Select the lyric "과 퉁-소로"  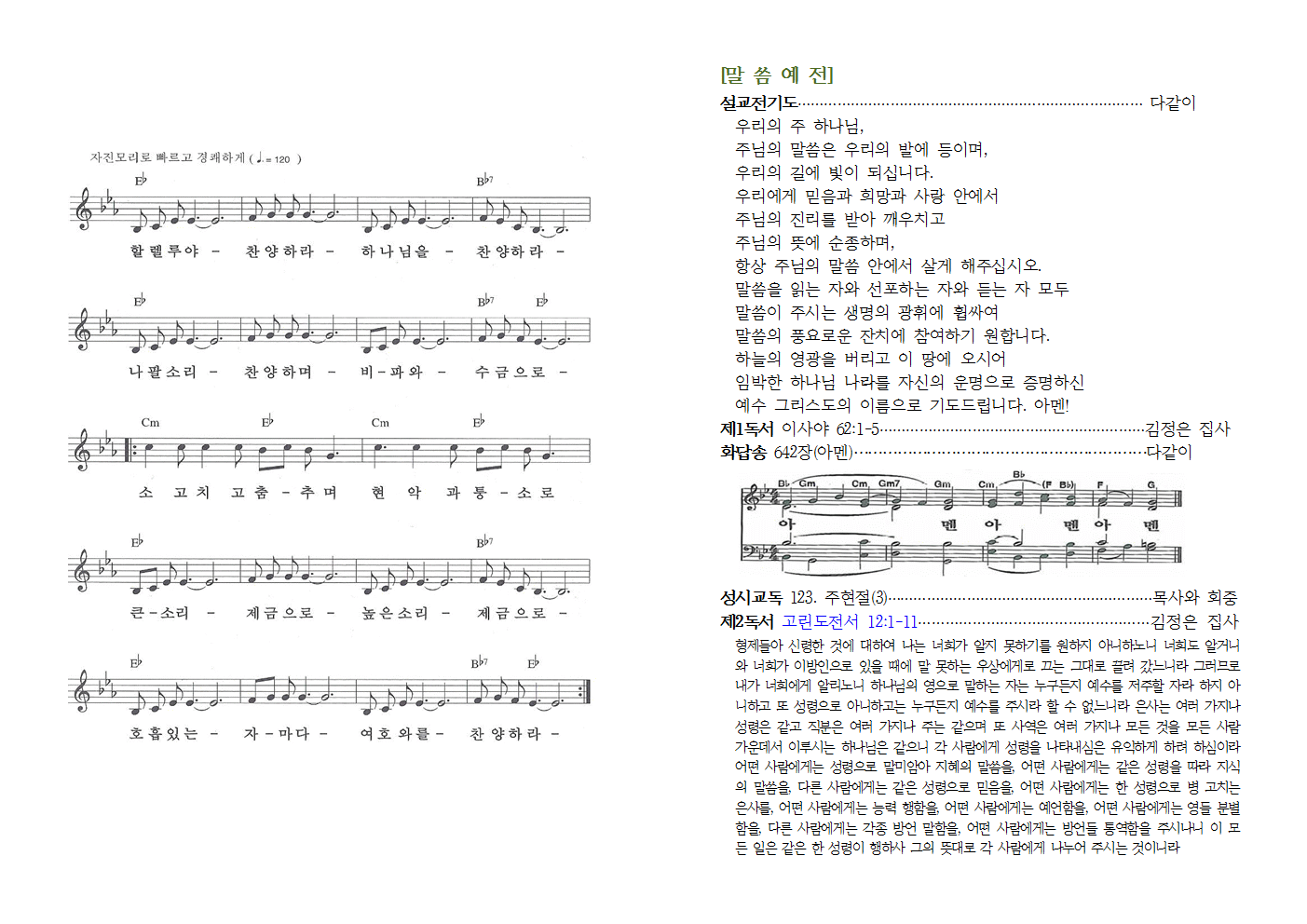[500, 492]
